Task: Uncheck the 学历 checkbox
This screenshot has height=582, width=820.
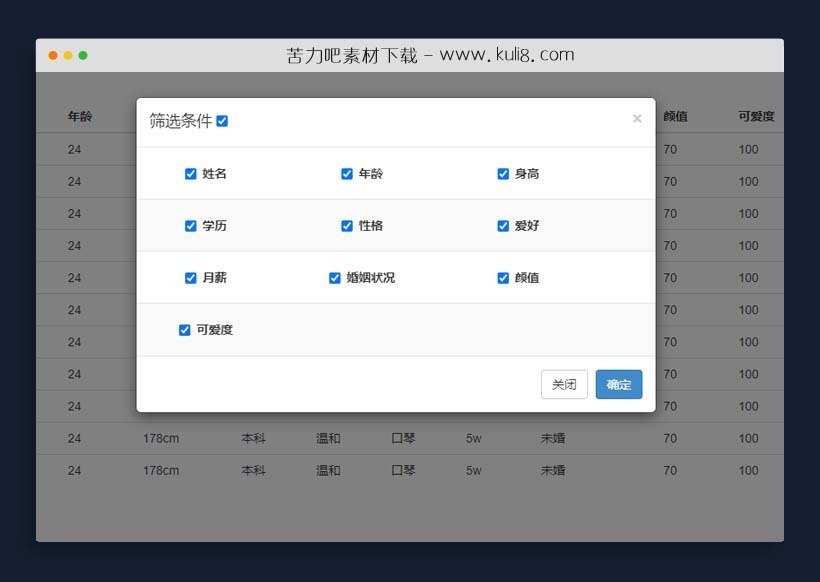Action: point(190,225)
